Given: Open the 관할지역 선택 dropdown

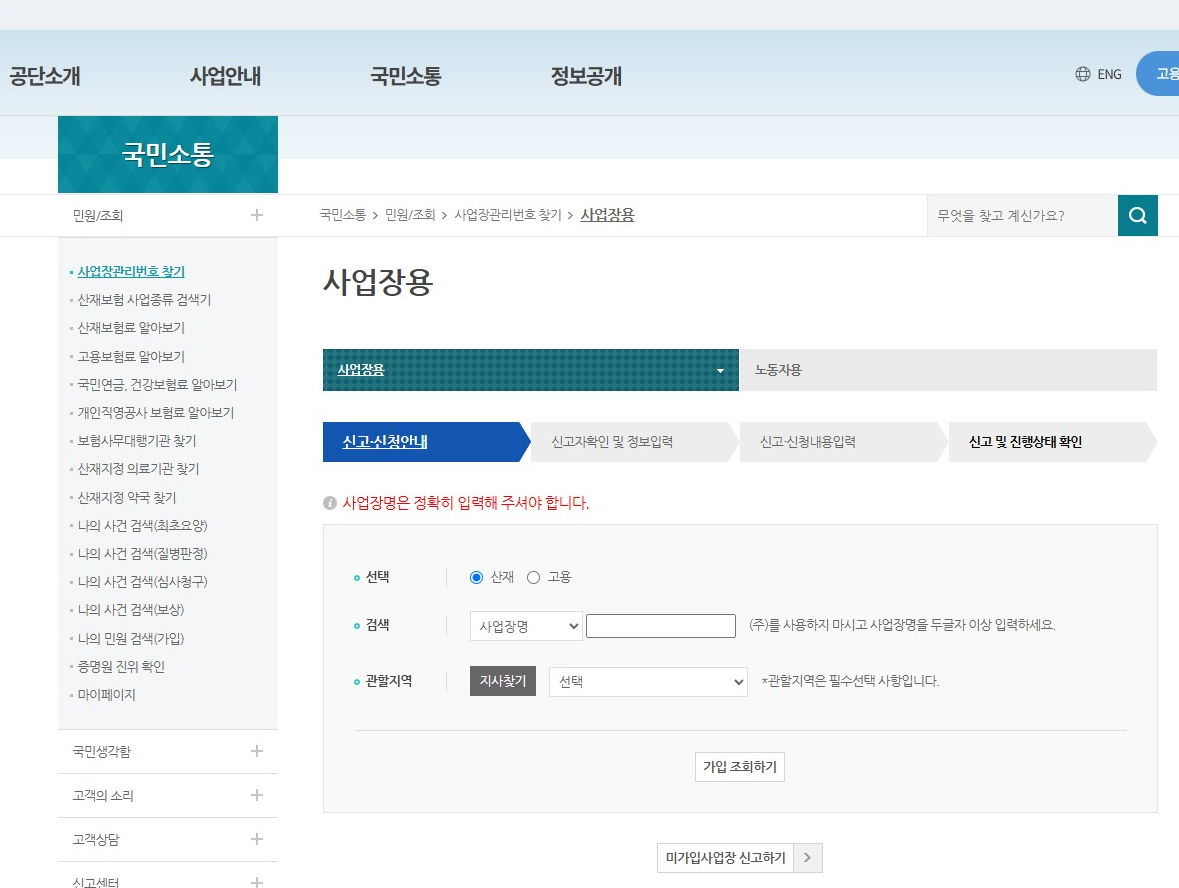Looking at the screenshot, I should point(648,682).
